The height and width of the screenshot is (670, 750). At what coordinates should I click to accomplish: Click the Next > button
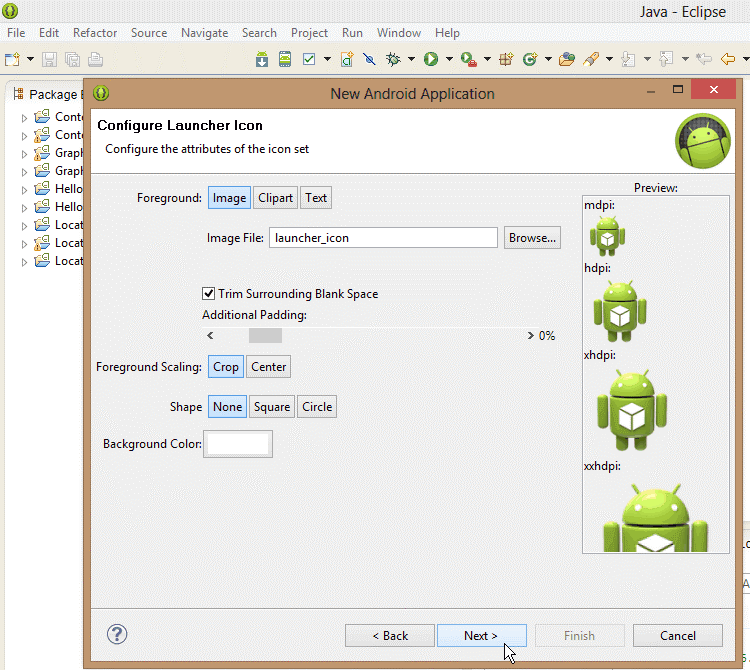click(481, 635)
